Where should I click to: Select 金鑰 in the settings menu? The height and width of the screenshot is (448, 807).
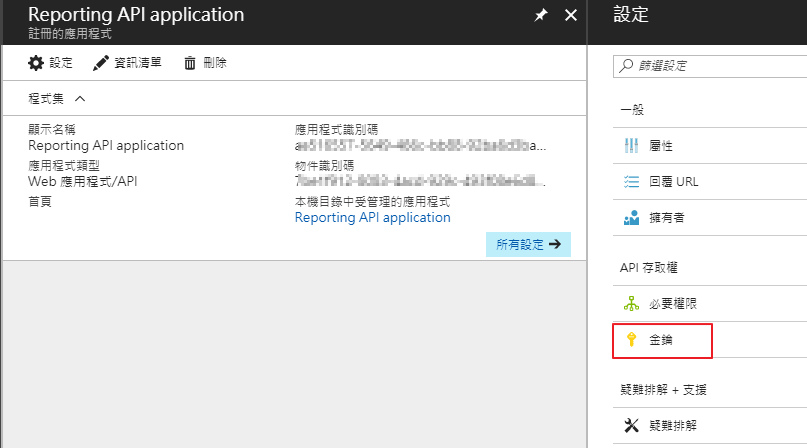pyautogui.click(x=661, y=340)
